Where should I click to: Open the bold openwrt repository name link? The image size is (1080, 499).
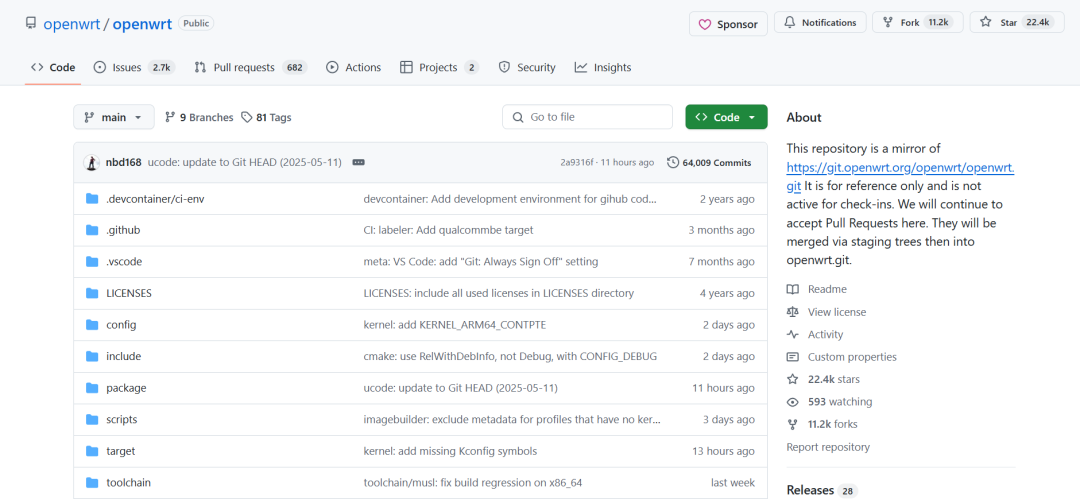[141, 23]
